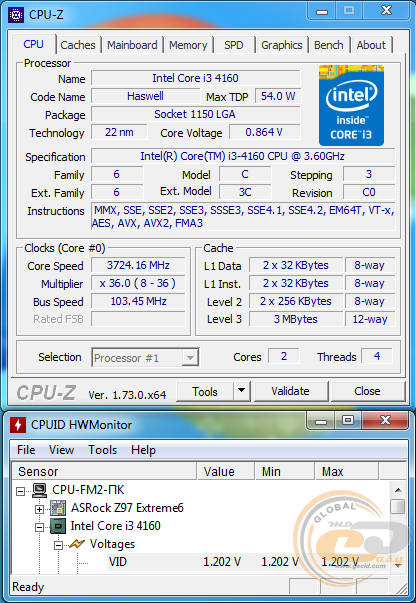Viewport: 416px width, 603px height.
Task: Click the HWMonitor vertical scrollbar thumb
Action: 398,506
